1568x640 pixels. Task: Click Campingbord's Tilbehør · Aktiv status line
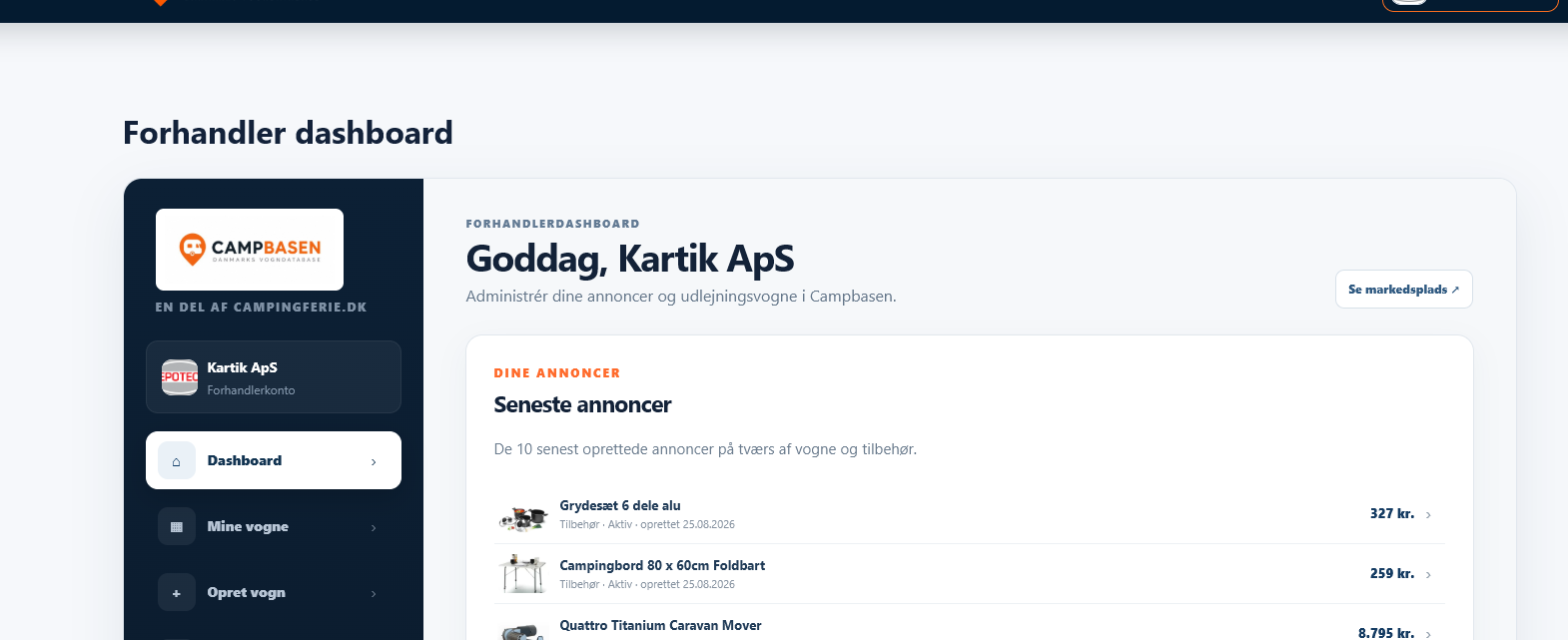click(647, 584)
